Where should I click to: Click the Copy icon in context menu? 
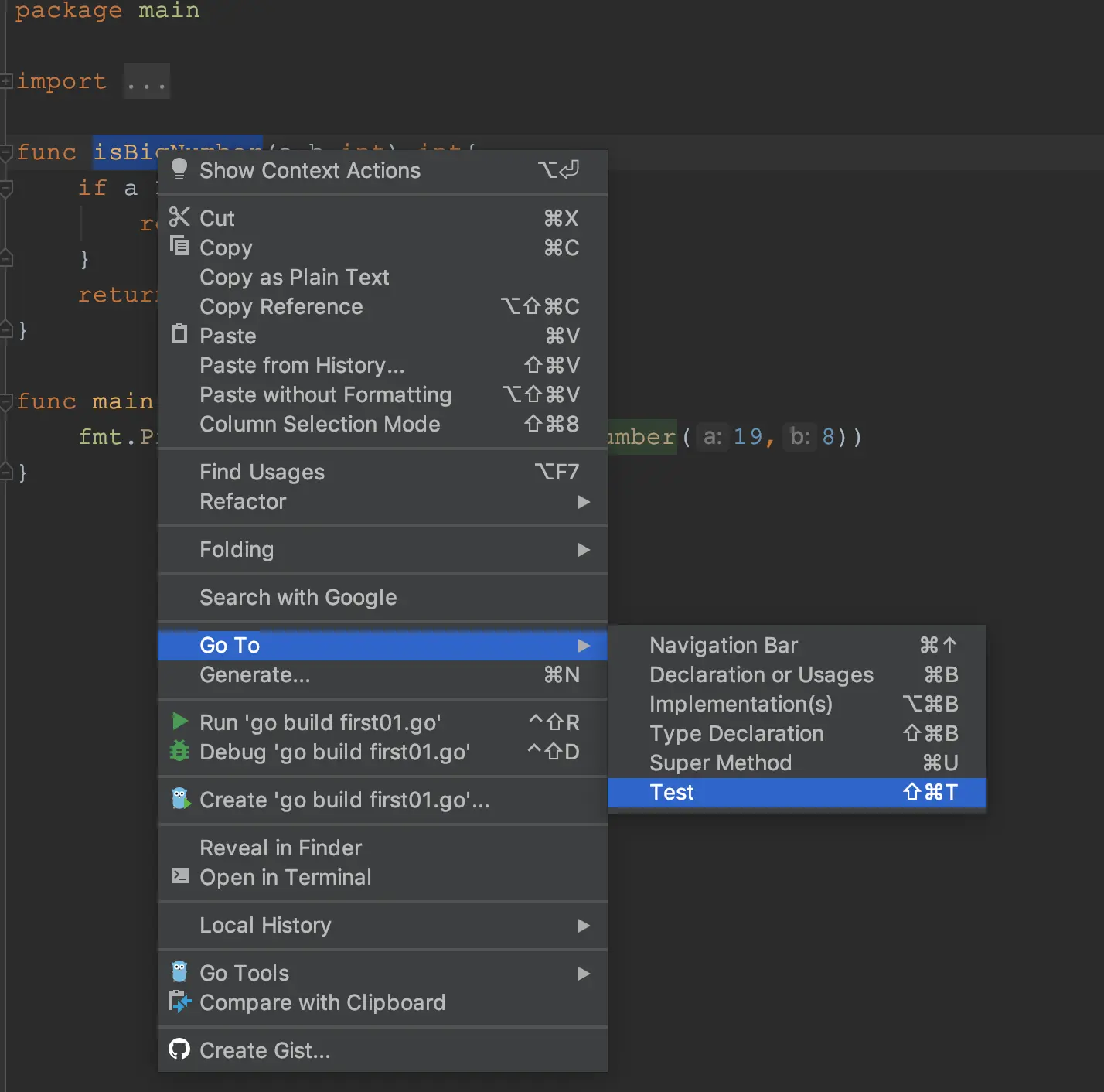click(x=179, y=247)
